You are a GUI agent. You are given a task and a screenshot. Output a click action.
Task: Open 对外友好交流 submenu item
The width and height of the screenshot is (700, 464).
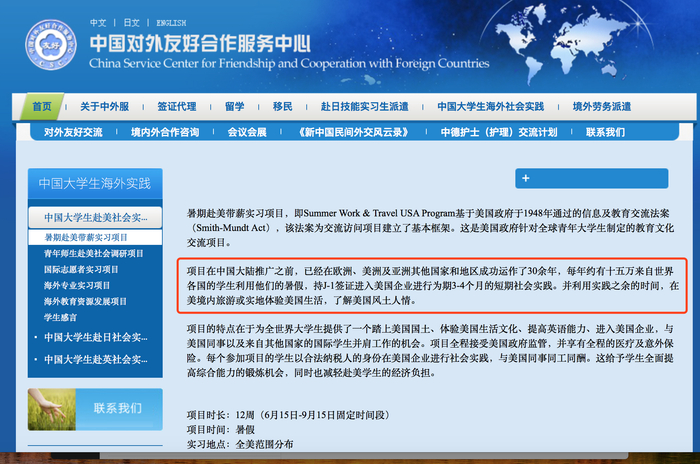pos(73,132)
